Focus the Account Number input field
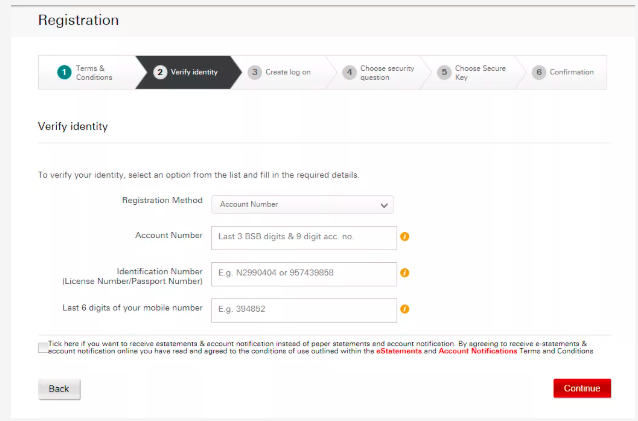This screenshot has height=421, width=638. coord(304,238)
